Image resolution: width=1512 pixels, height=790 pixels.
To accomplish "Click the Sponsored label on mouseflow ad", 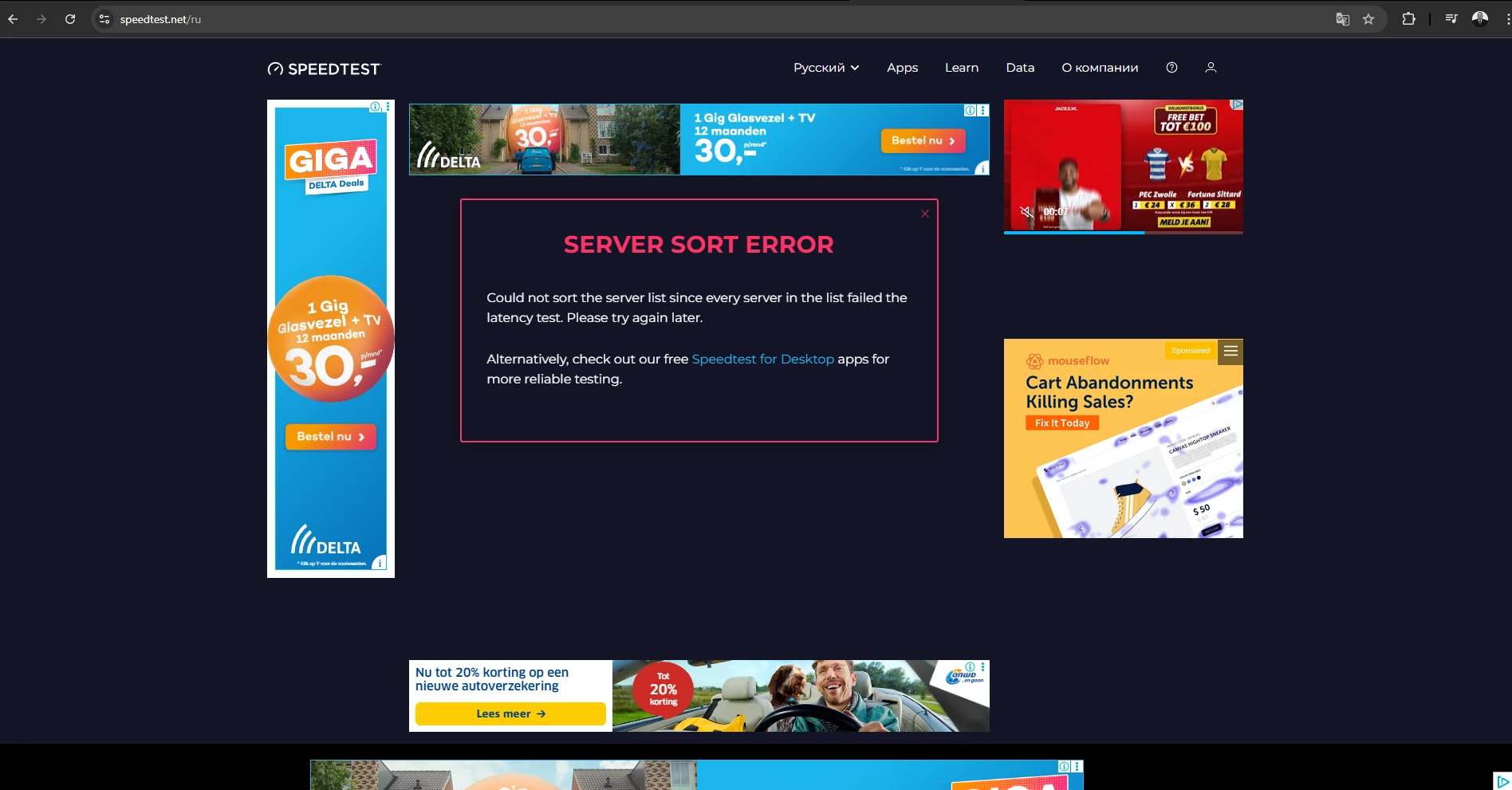I will point(1191,351).
